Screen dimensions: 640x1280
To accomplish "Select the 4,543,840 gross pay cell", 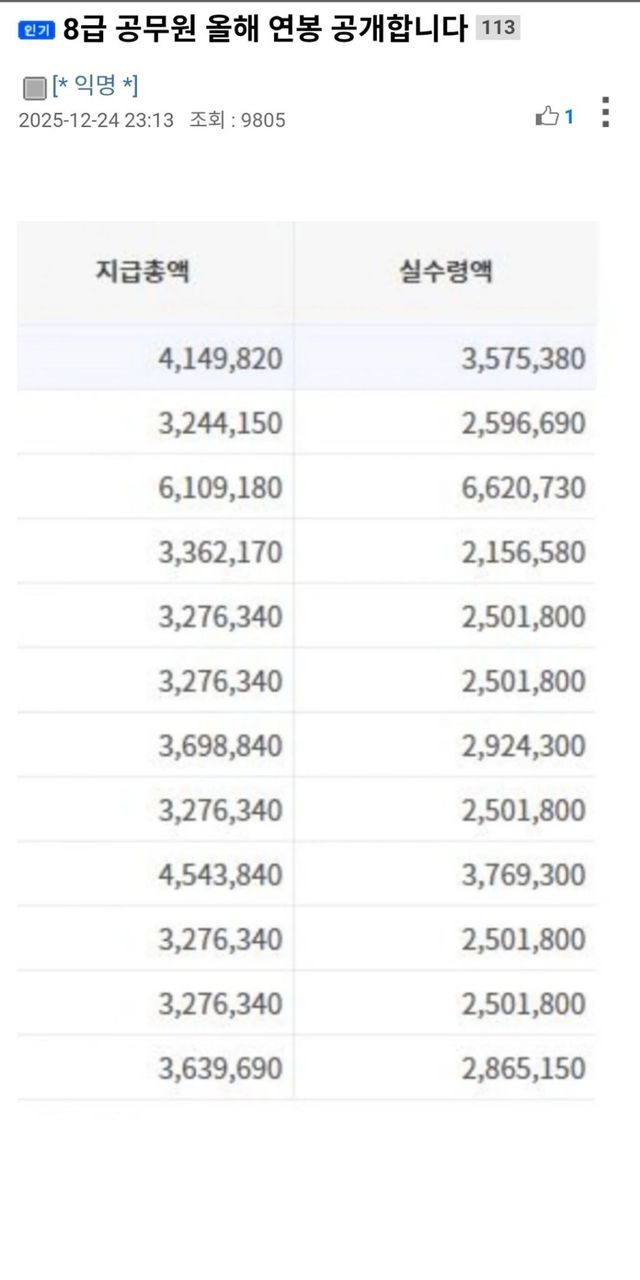I will (220, 876).
